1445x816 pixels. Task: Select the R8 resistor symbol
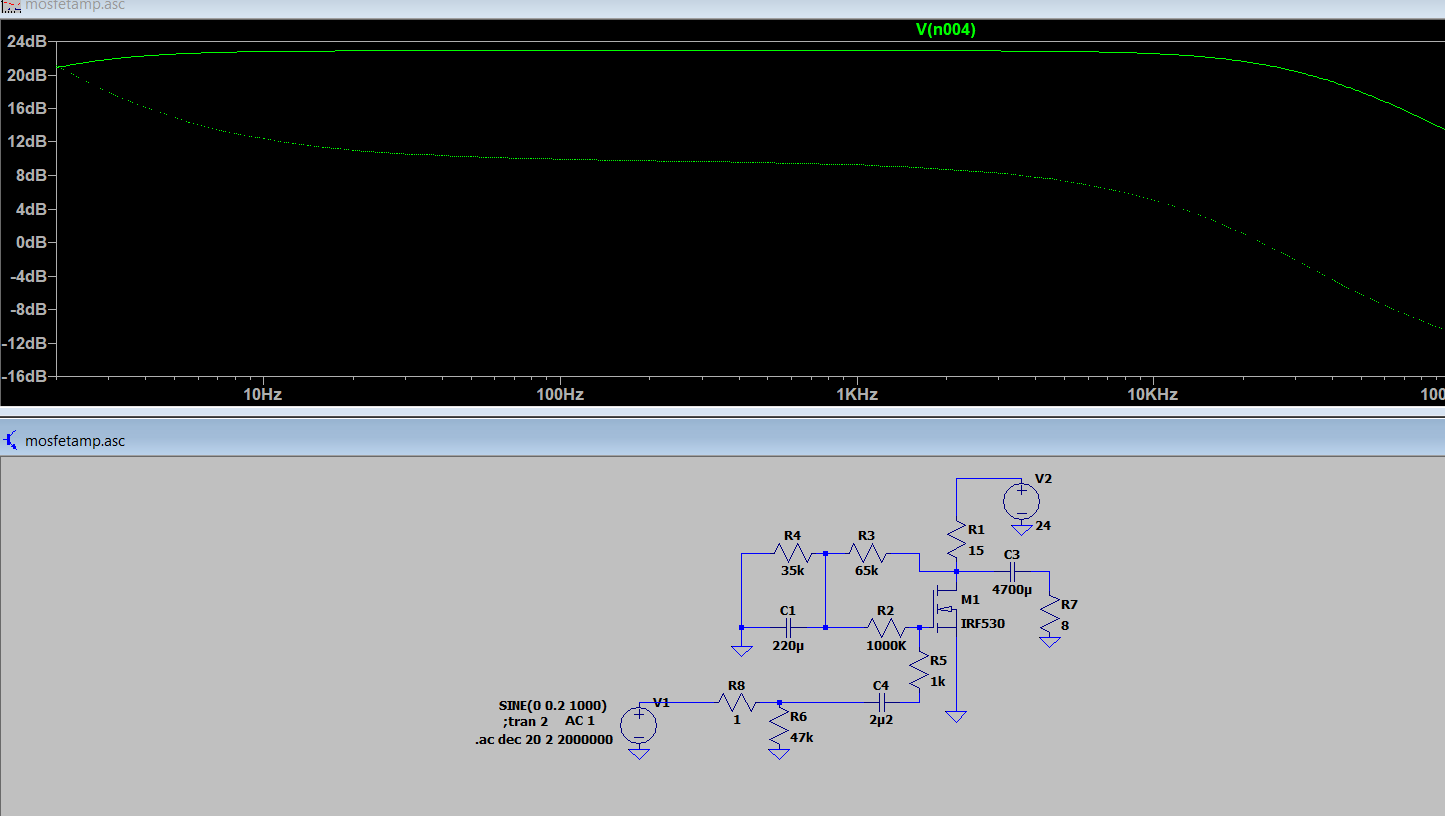pyautogui.click(x=736, y=702)
